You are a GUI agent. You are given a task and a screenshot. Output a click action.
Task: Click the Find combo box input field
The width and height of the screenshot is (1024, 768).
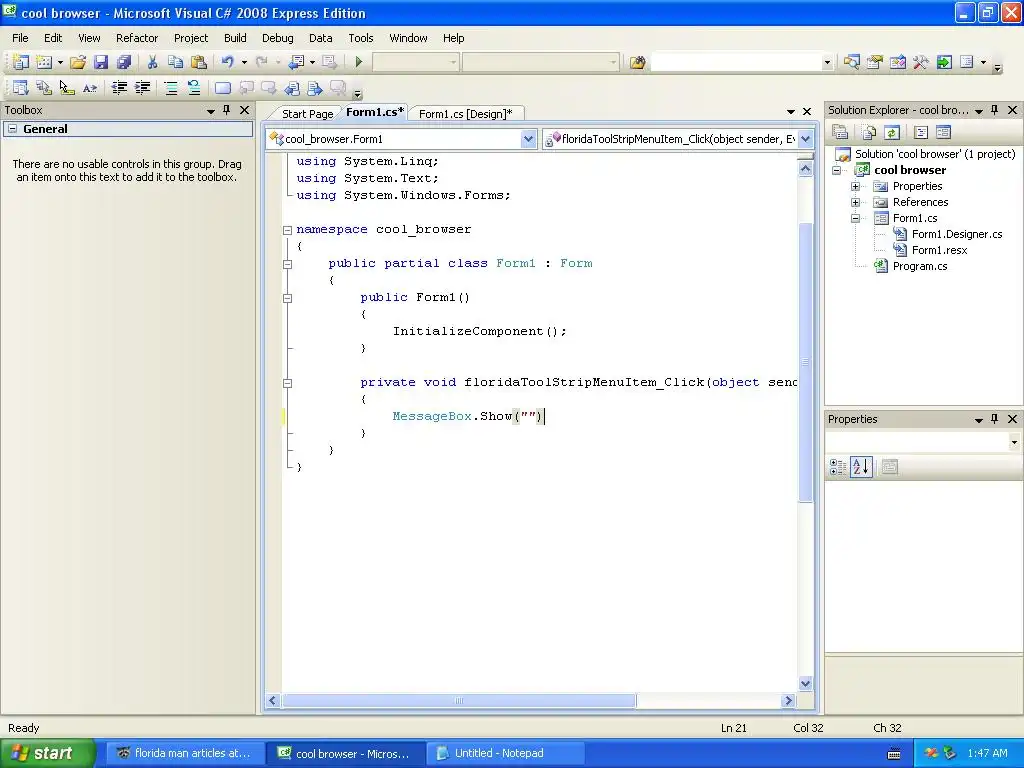(735, 62)
